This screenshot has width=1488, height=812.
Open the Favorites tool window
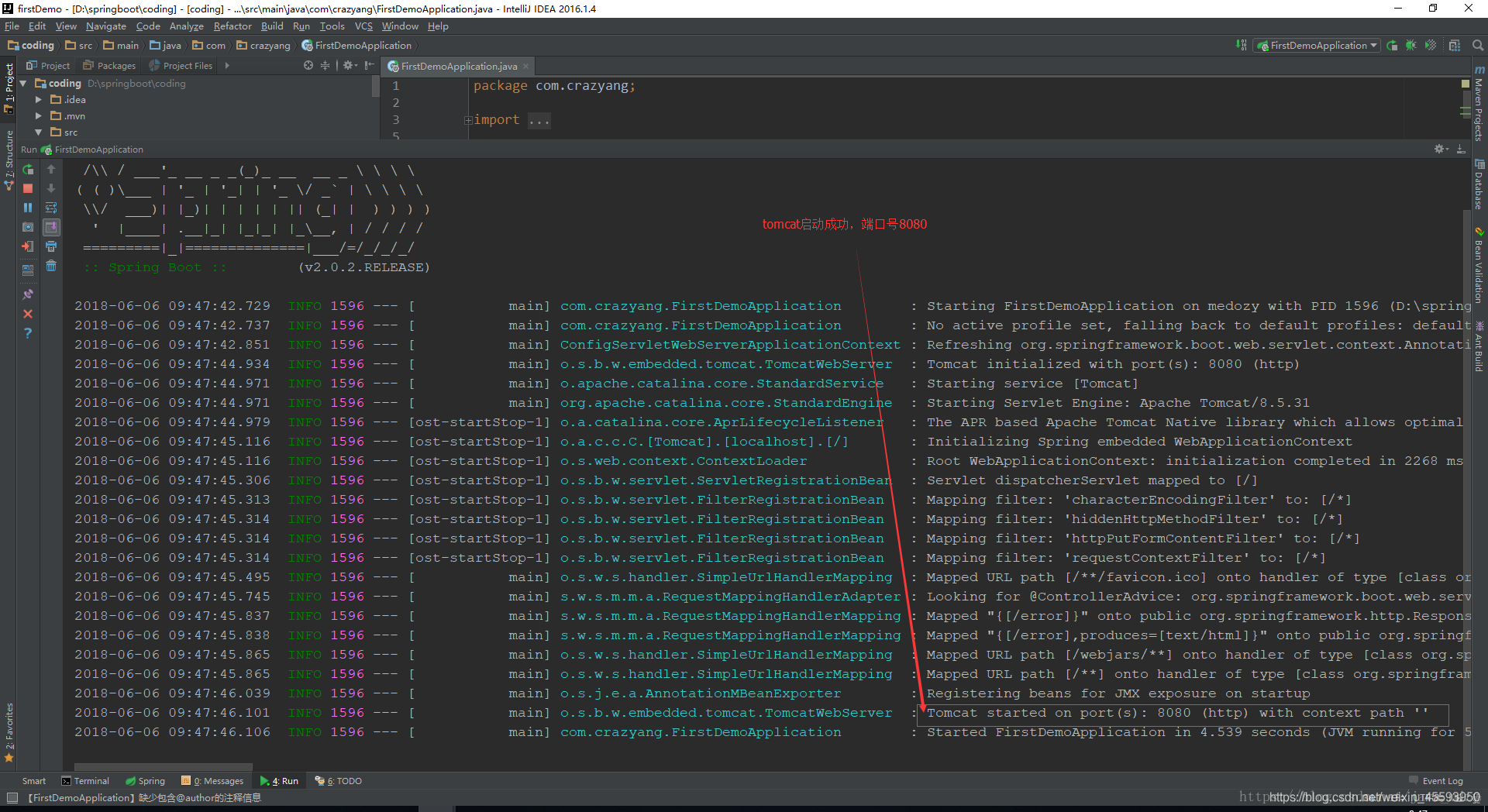(9, 732)
